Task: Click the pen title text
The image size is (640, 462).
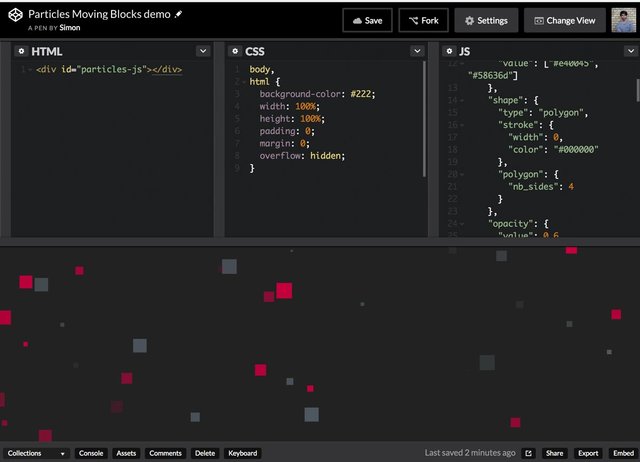Action: [x=99, y=14]
